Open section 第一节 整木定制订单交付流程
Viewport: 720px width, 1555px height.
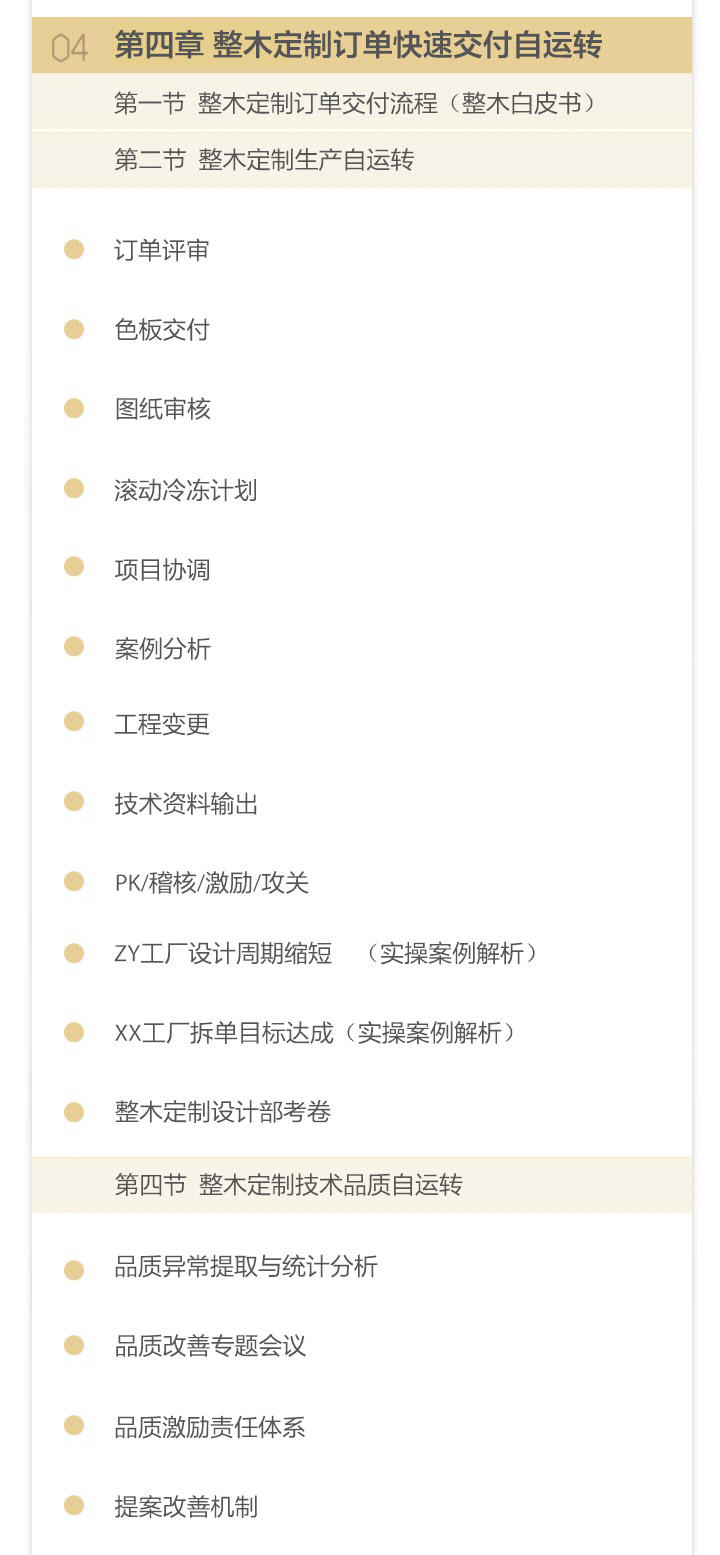click(x=355, y=103)
